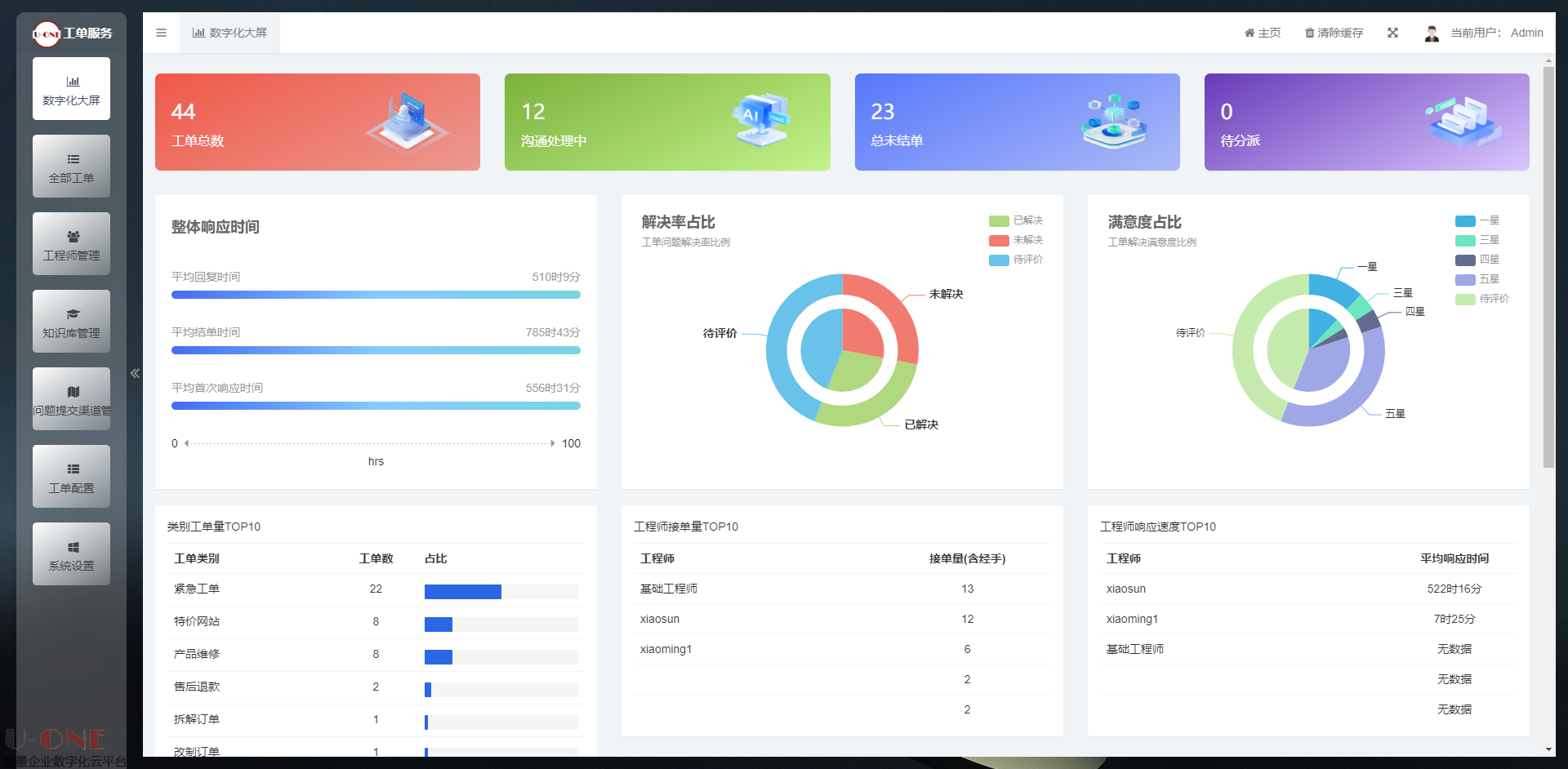Screen dimensions: 1568x769
Task: Click xiaosun's 522时16分 response time
Action: tap(1454, 589)
